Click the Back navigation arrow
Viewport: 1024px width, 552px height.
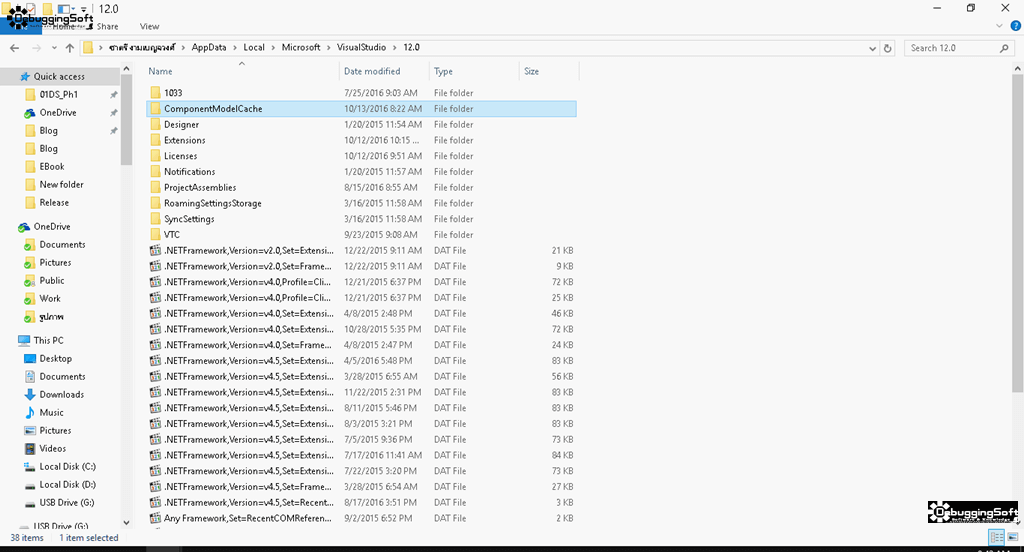pos(14,48)
